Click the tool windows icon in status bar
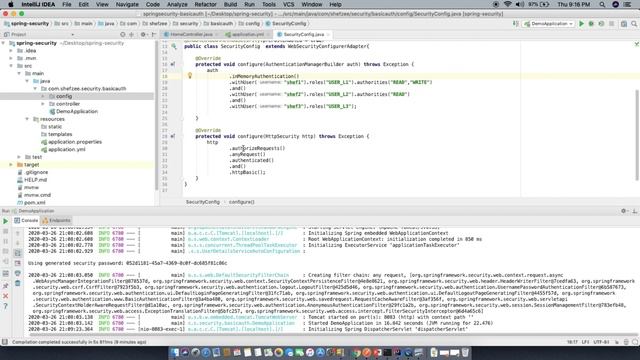Viewport: 640px width, 360px height. (4, 342)
